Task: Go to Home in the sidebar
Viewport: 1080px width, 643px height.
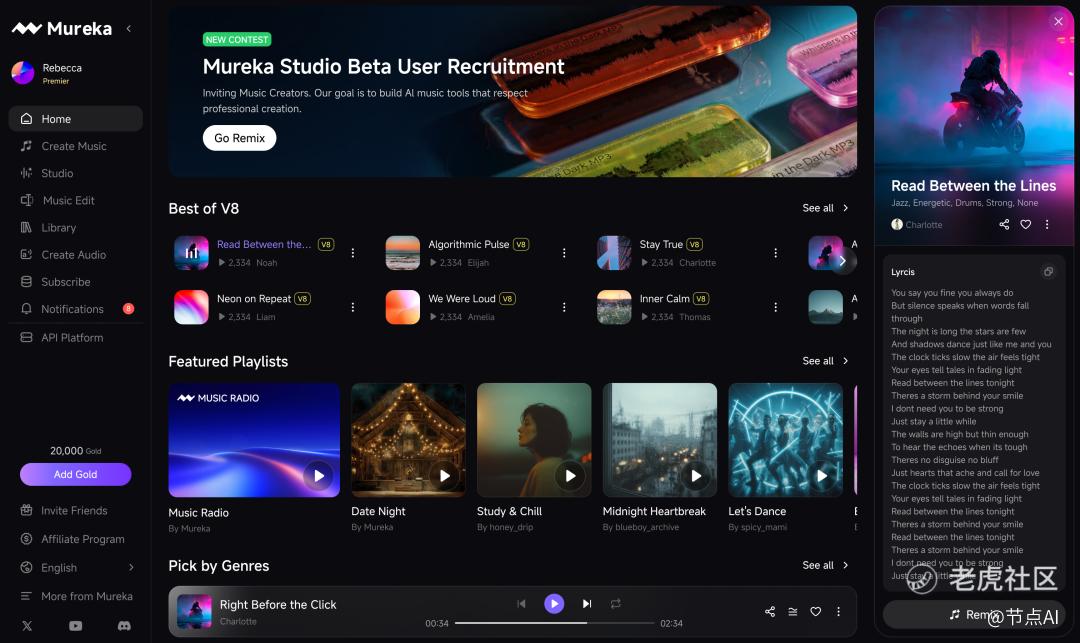Action: 76,118
